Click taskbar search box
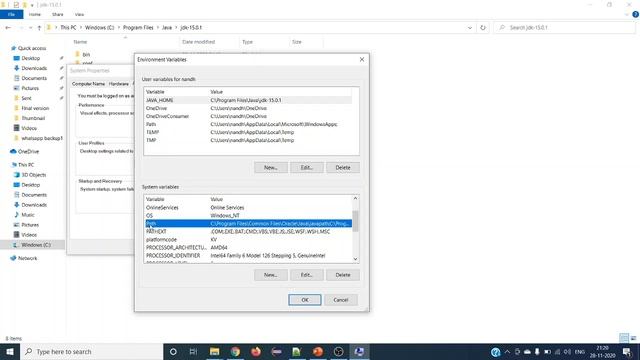The image size is (640, 360). point(91,351)
